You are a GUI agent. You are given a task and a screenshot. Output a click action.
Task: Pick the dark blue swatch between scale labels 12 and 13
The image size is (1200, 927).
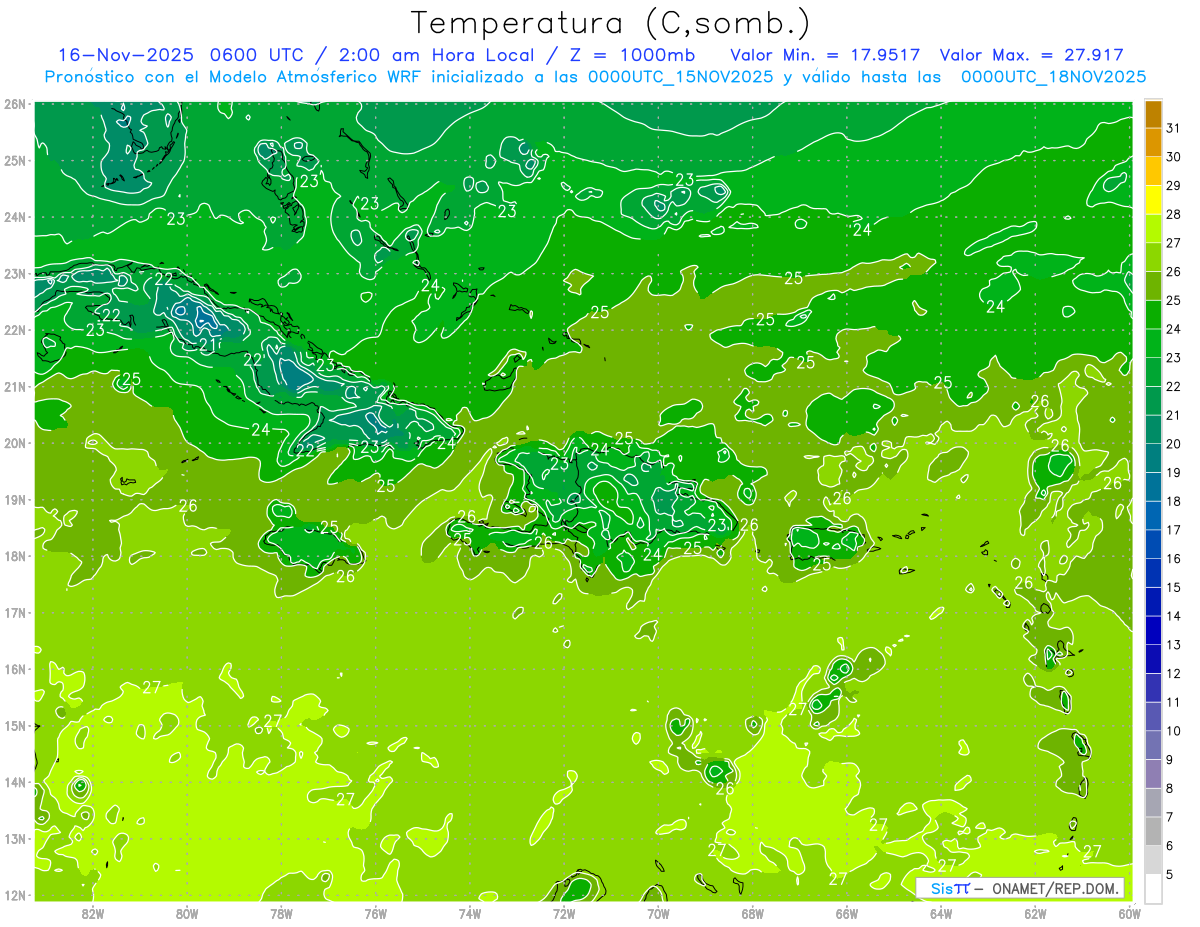click(x=1153, y=659)
